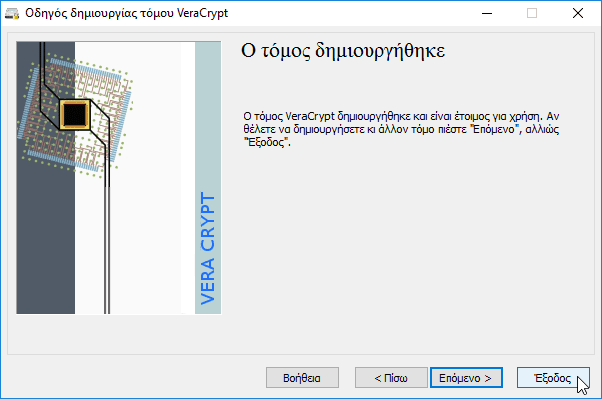The width and height of the screenshot is (602, 399).
Task: Click window title 'Οδηγός δημιουργίας τόμου VeraCrypt'
Action: (x=126, y=13)
